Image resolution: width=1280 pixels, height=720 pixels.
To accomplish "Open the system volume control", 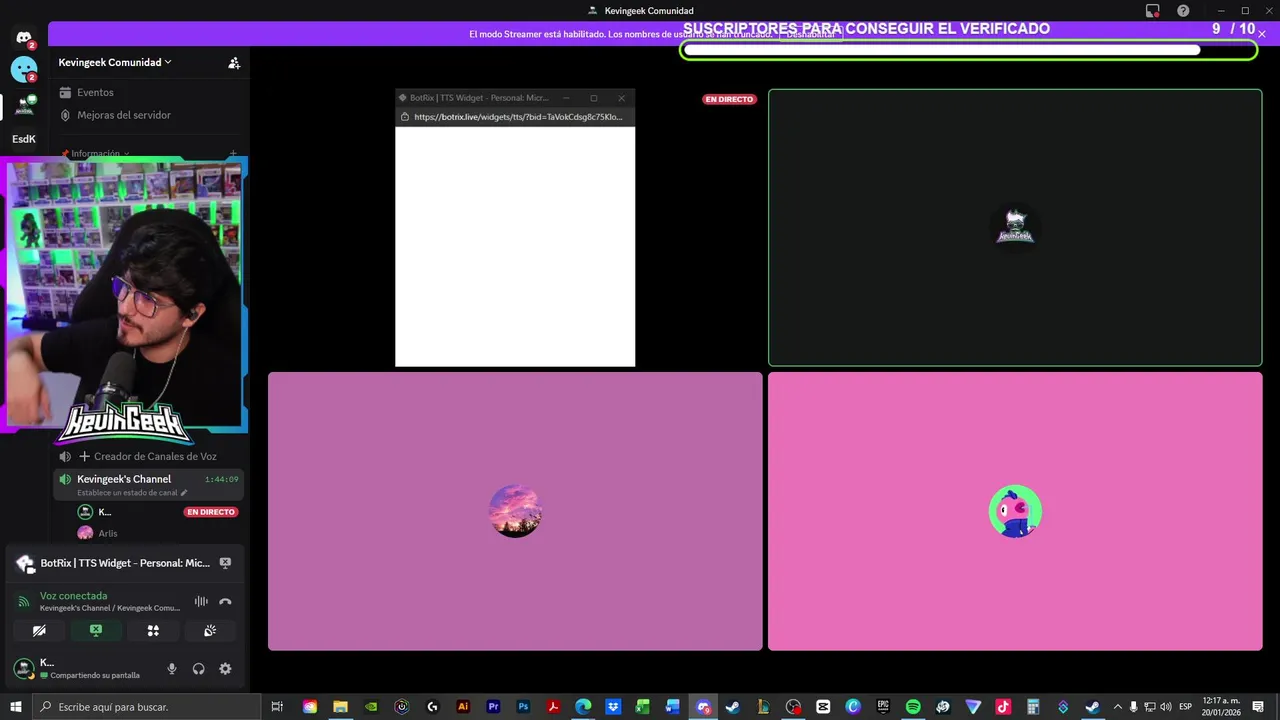I will pyautogui.click(x=1166, y=707).
